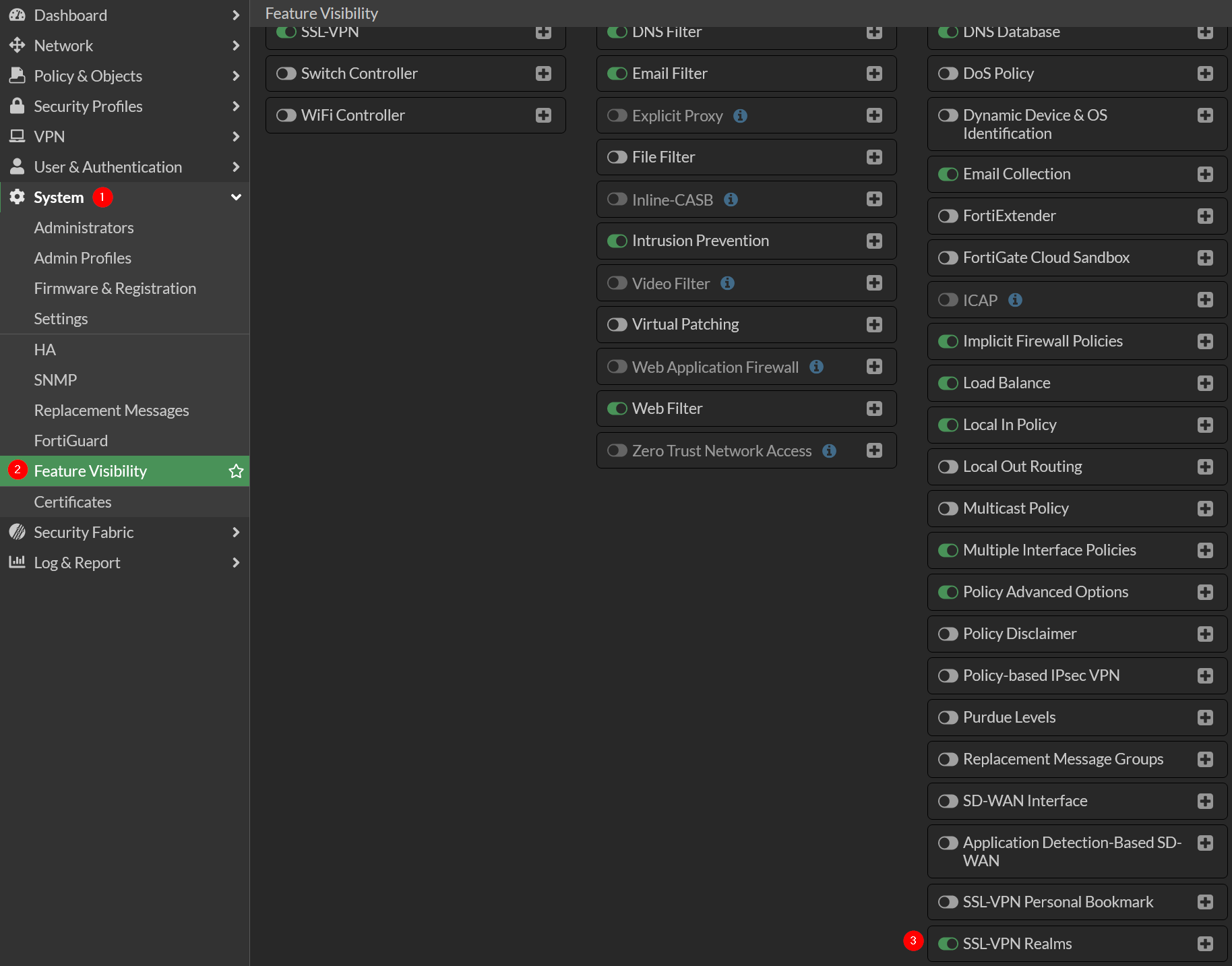This screenshot has width=1232, height=966.
Task: Disable the Intrusion Prevention toggle
Action: (617, 241)
